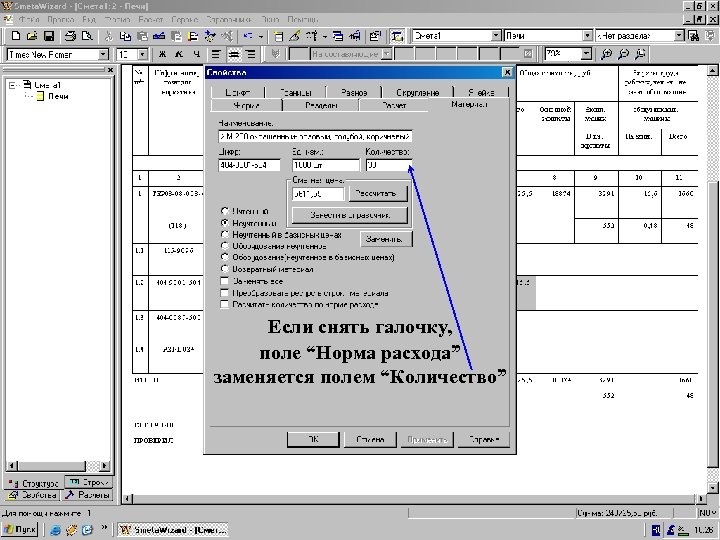Select the Неучтенный radio option
This screenshot has height=540, width=720.
225,223
